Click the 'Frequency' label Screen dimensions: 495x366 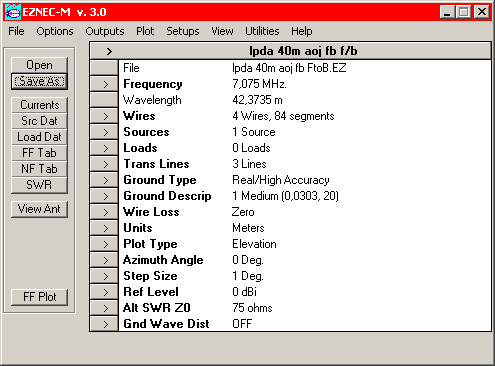coord(153,84)
